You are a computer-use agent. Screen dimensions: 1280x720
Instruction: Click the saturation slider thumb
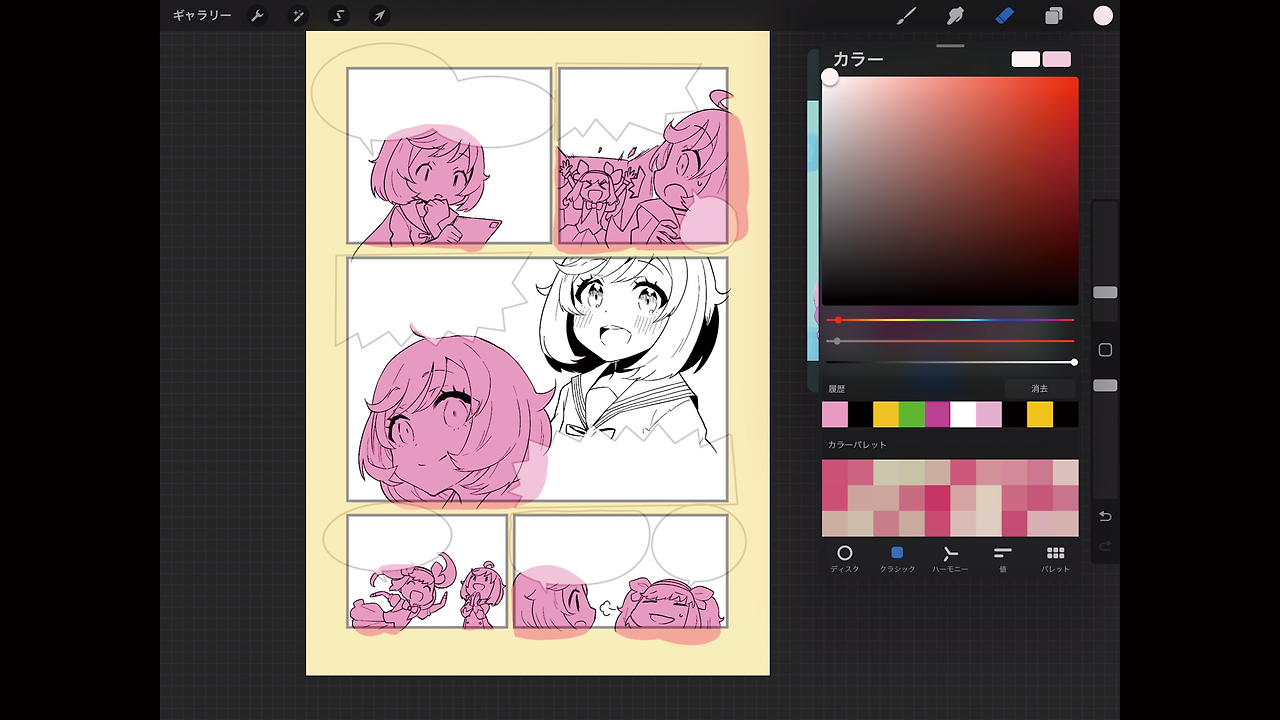point(836,341)
